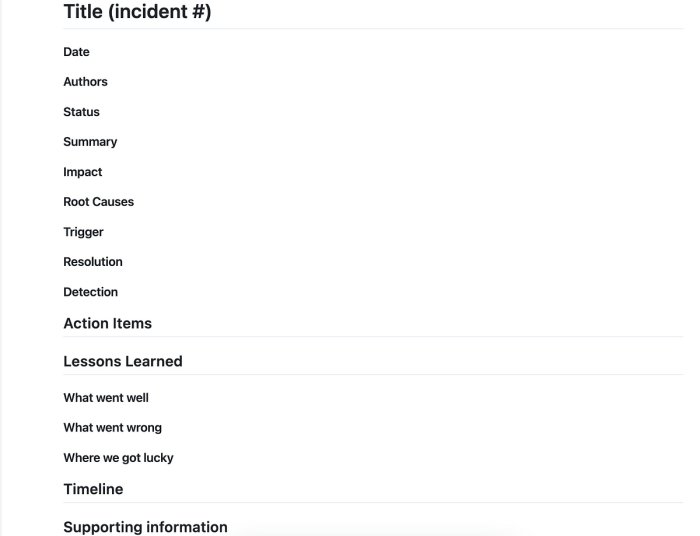Screen dimensions: 700x536
Task: Click the Lessons Learned section heading
Action: [x=123, y=361]
